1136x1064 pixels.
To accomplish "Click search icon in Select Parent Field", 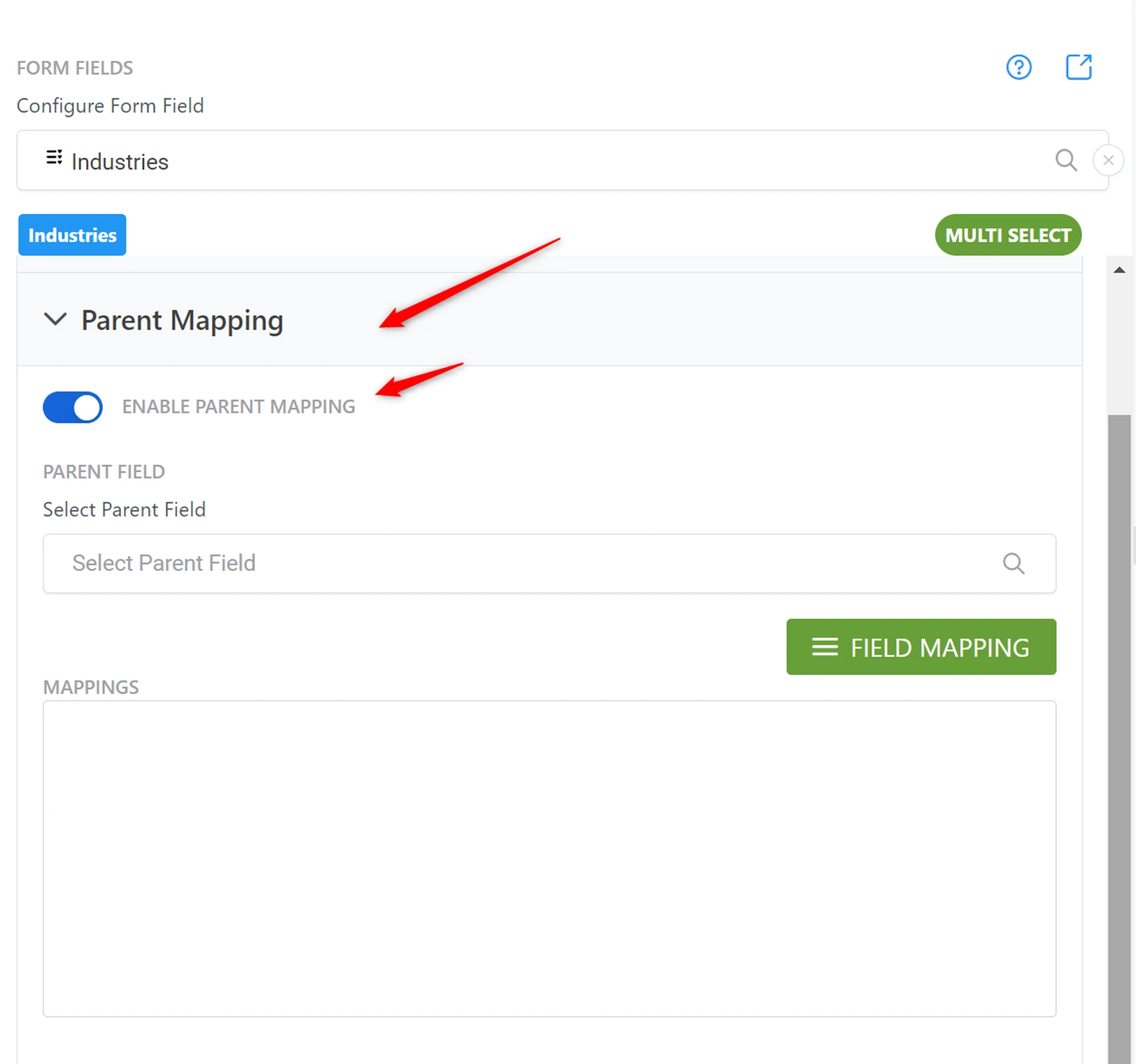I will point(1013,563).
